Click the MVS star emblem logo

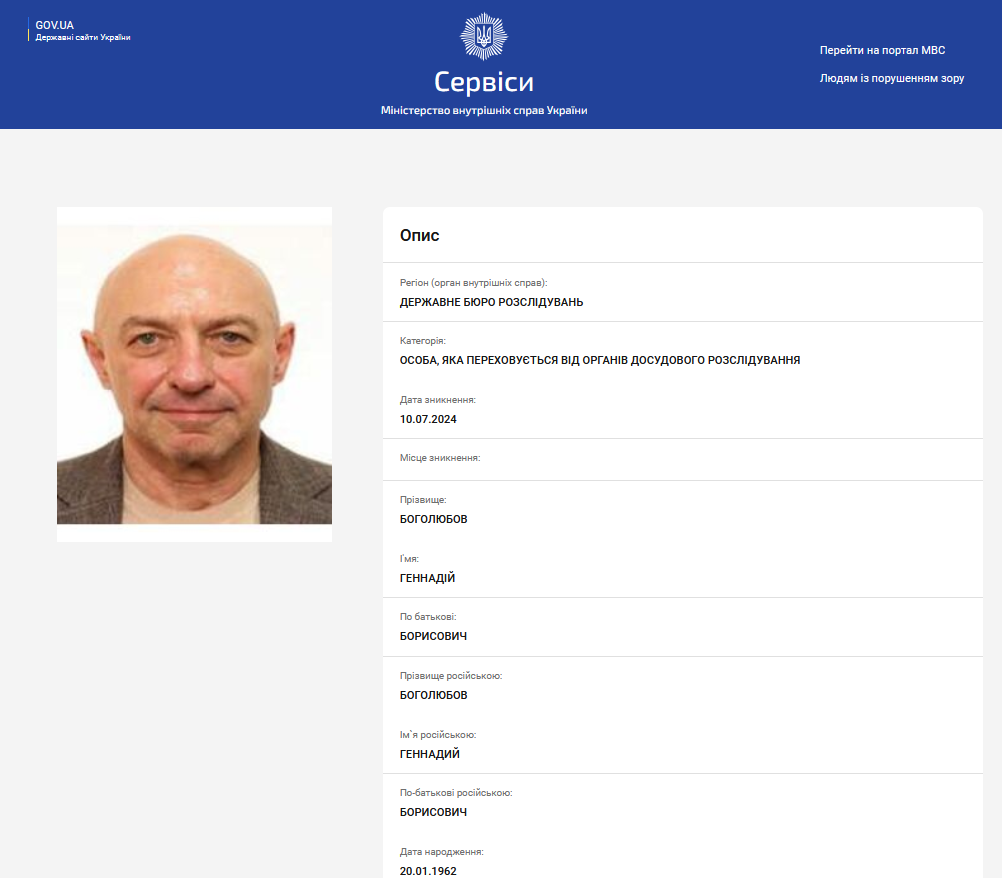pos(484,37)
